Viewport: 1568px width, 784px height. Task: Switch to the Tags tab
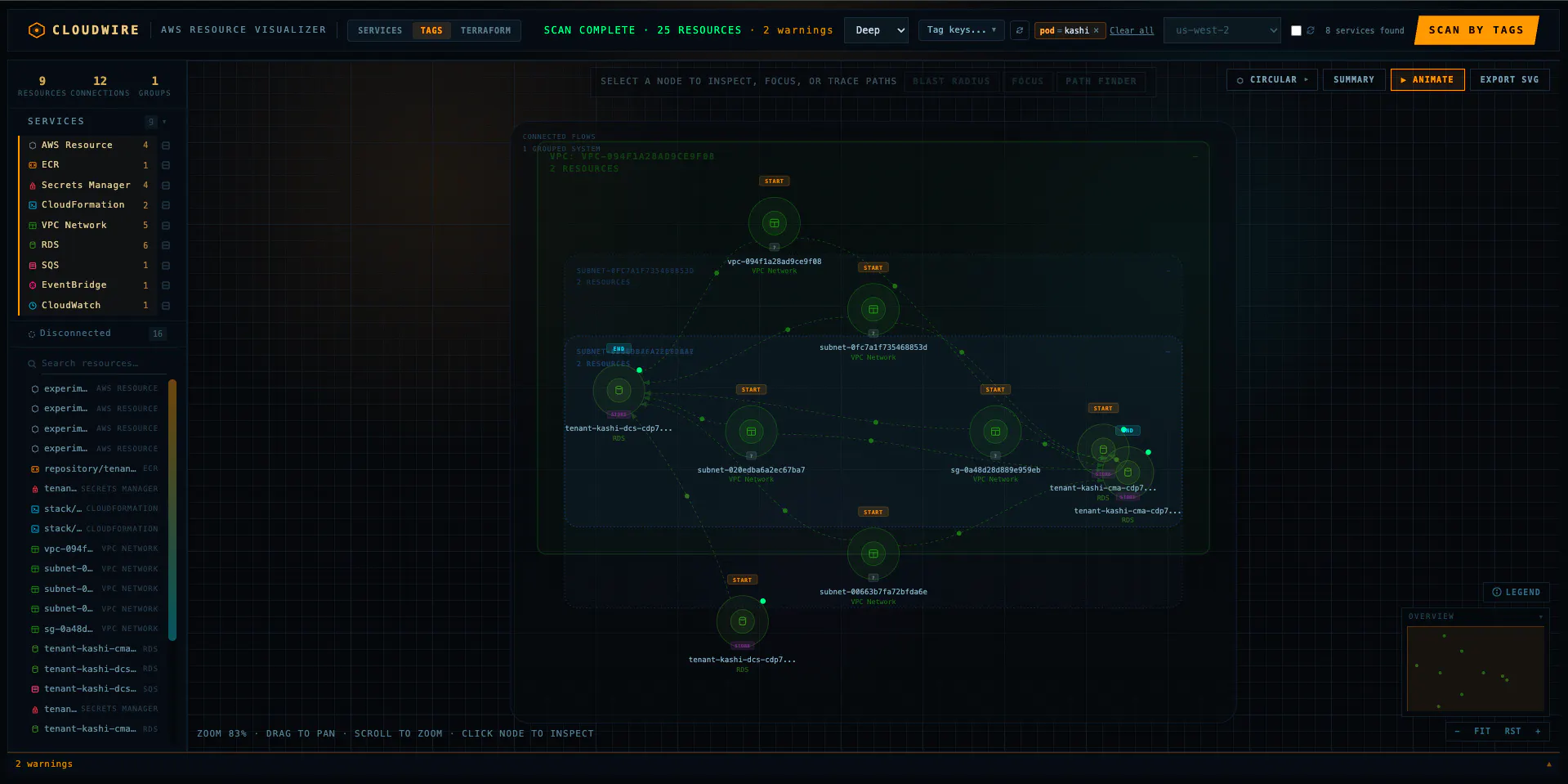(431, 31)
